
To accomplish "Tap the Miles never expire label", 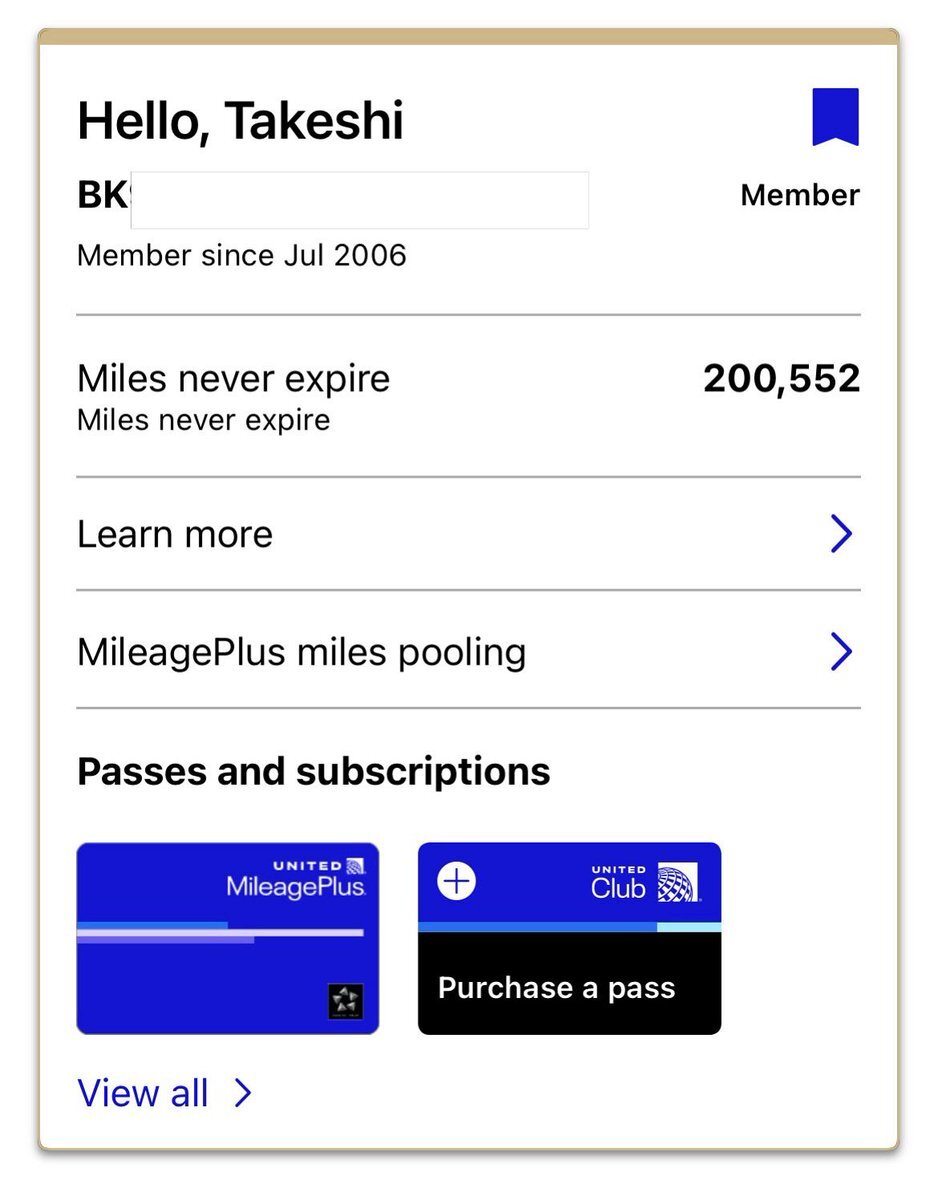I will 233,378.
